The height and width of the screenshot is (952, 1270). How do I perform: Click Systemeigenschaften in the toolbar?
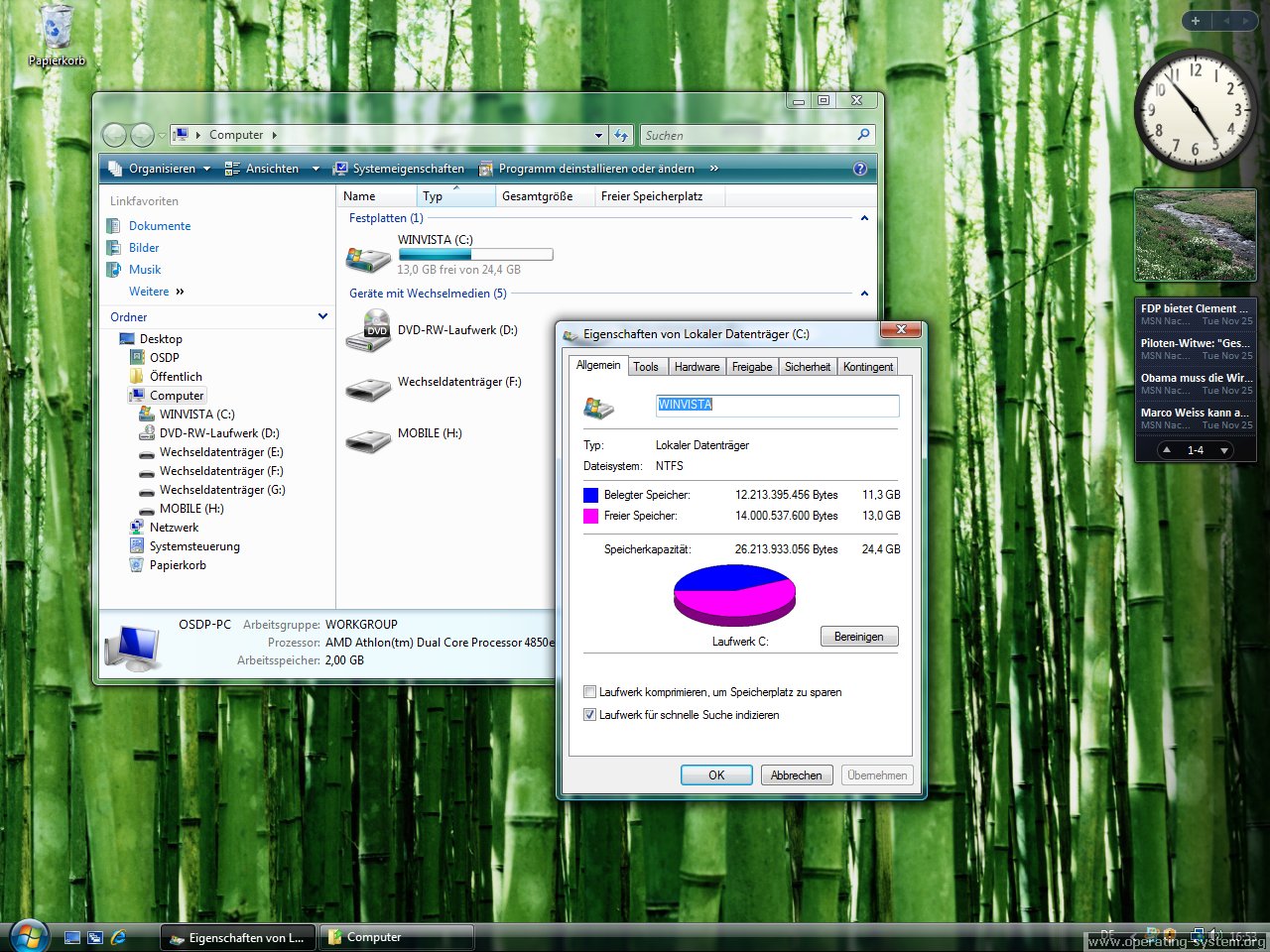399,169
